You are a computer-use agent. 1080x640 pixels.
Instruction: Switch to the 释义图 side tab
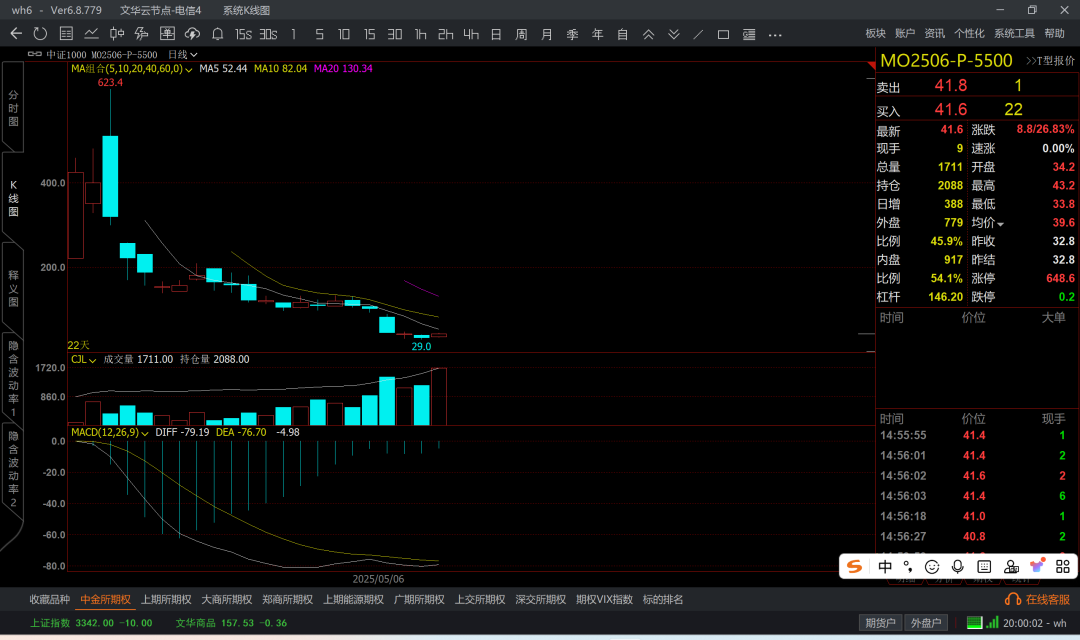[x=13, y=288]
